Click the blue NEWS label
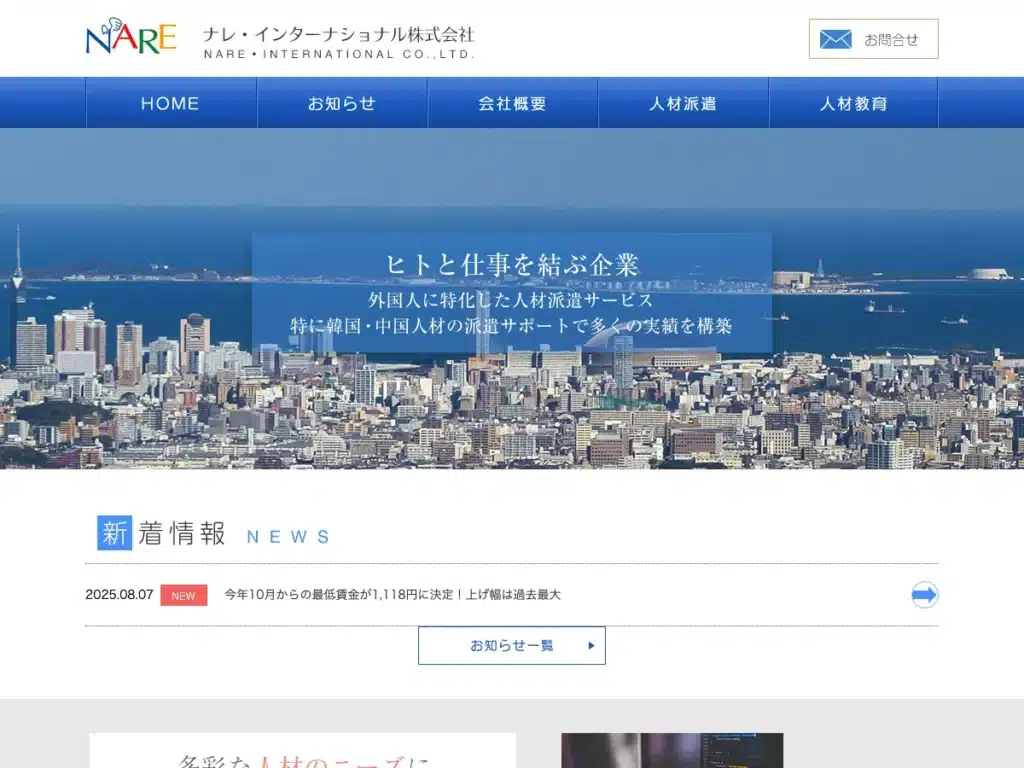Image resolution: width=1024 pixels, height=768 pixels. [x=288, y=537]
